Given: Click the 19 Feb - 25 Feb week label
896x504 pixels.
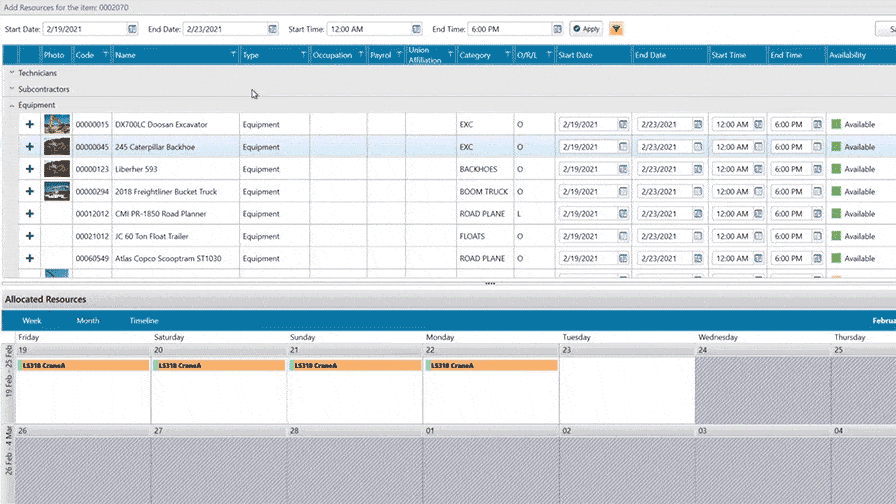Looking at the screenshot, I should [9, 371].
